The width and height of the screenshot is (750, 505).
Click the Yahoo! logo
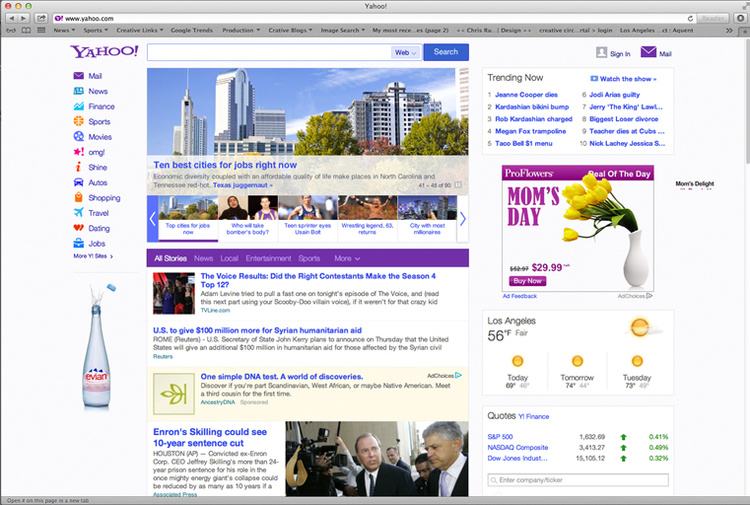point(104,51)
